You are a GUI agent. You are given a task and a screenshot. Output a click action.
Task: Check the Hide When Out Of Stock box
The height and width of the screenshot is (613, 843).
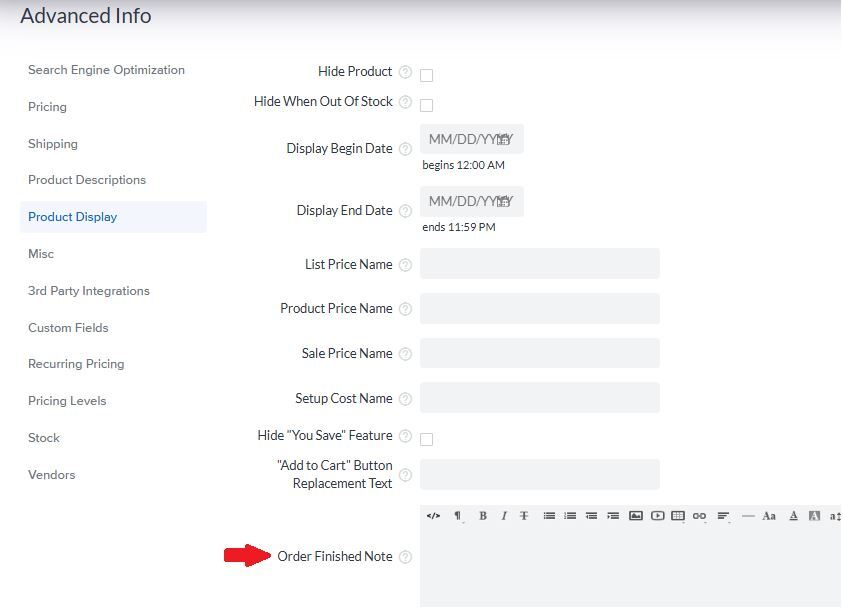pos(426,105)
